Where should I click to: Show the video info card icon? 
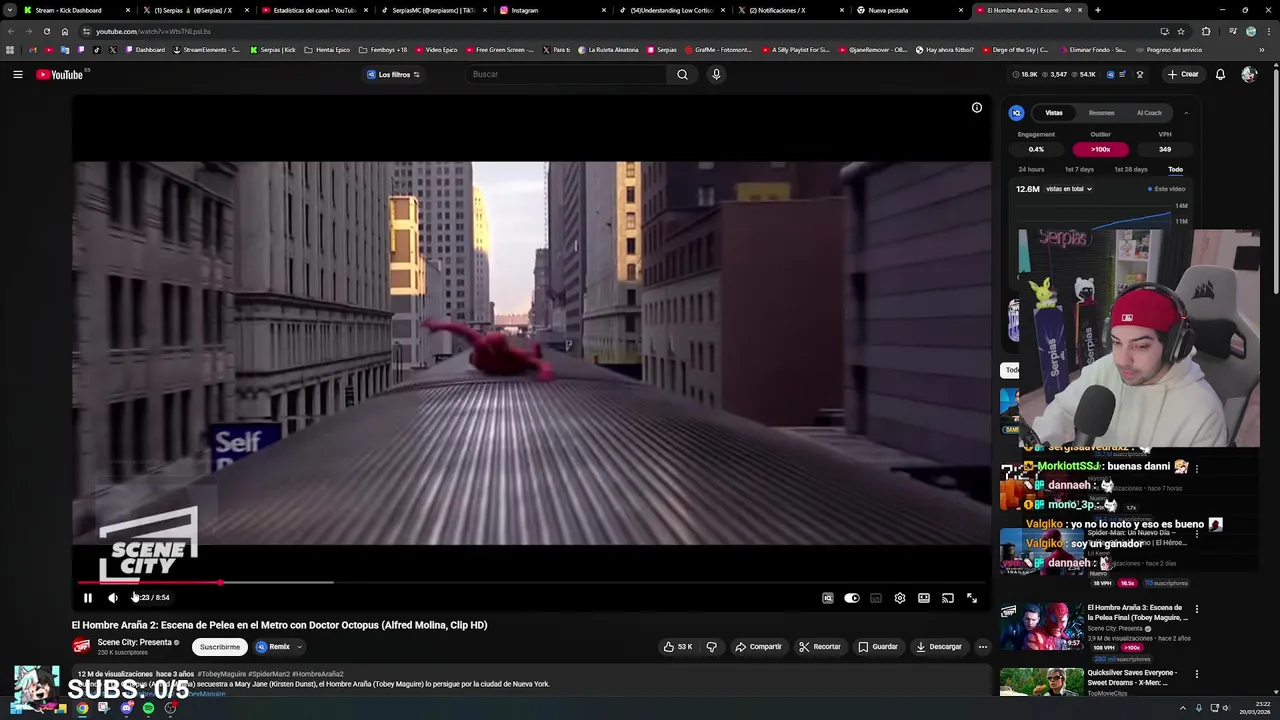[977, 108]
